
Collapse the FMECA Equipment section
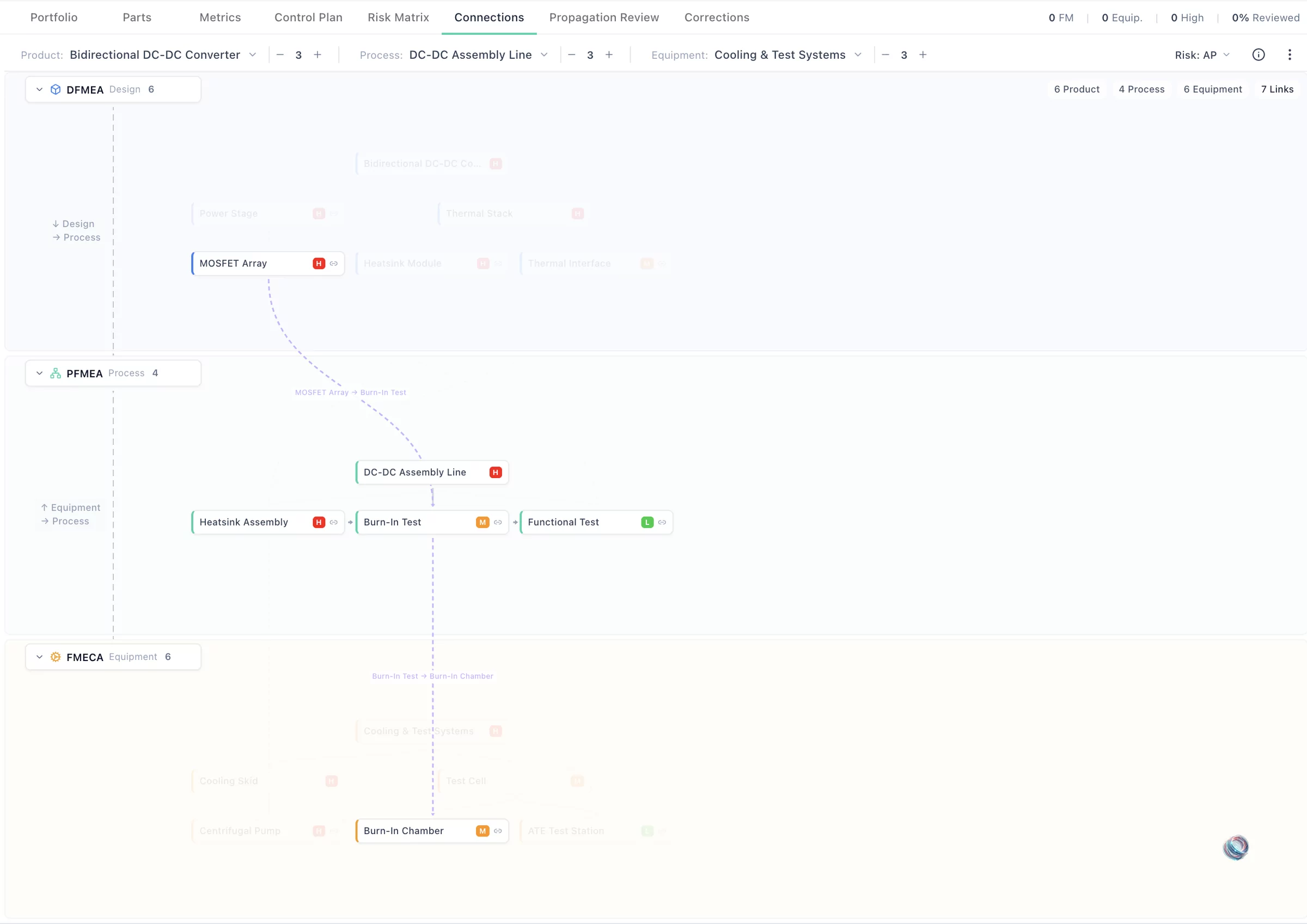[x=39, y=657]
